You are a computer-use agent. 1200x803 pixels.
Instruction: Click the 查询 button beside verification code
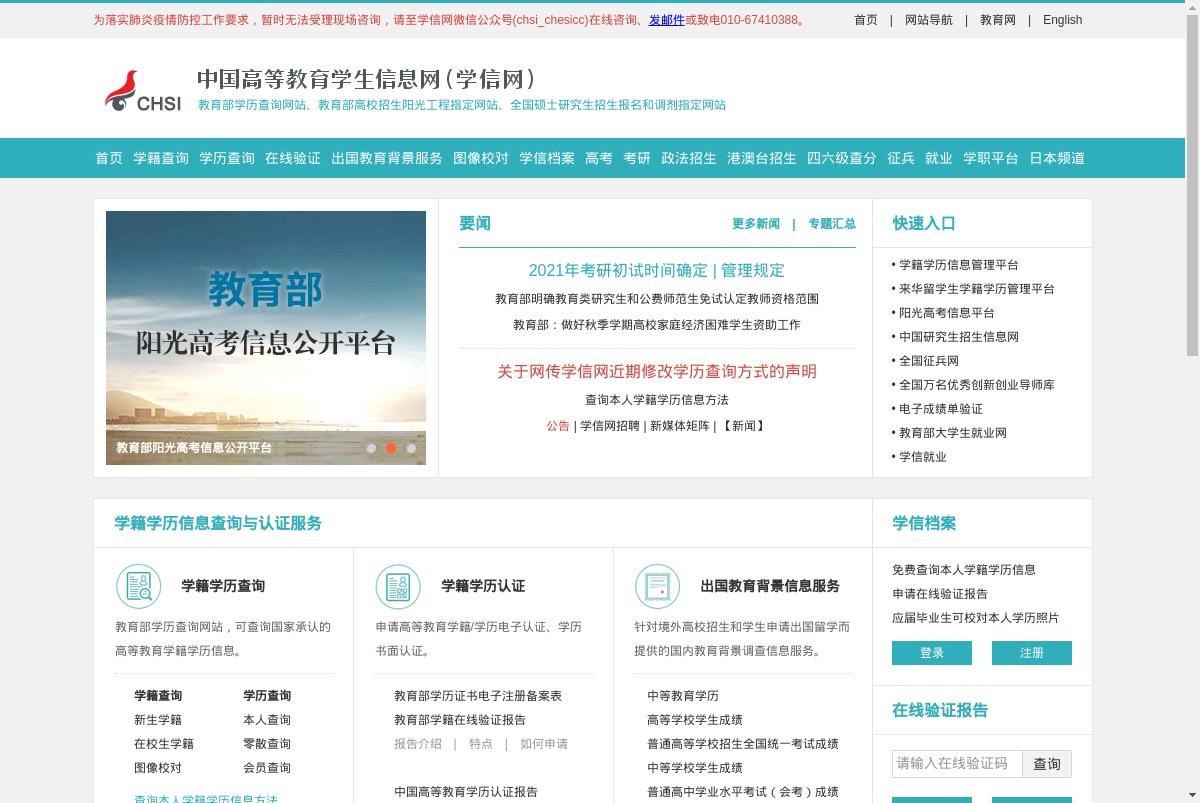coord(1047,764)
